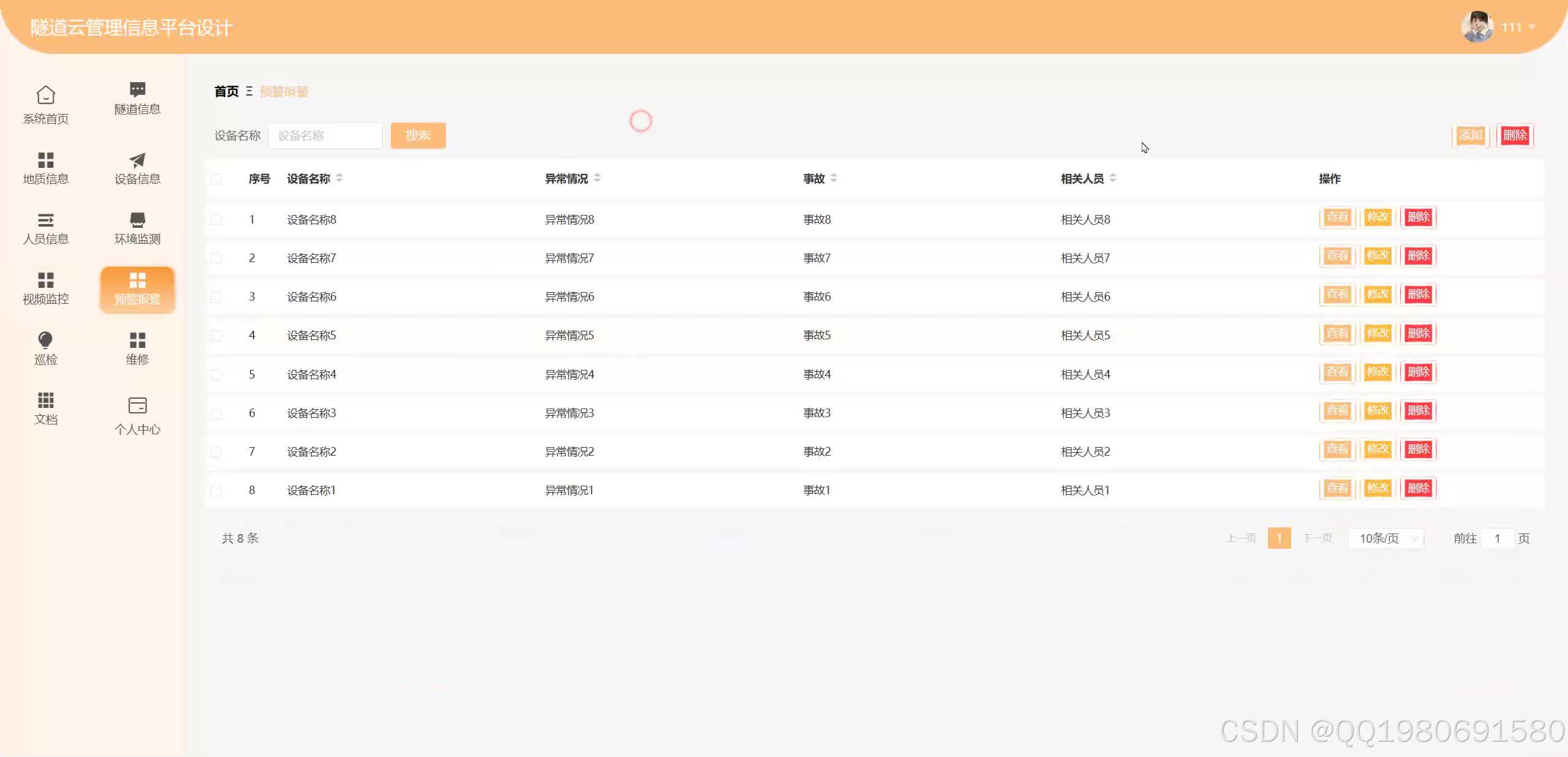Click the 搜索 search button
This screenshot has height=757, width=1568.
click(x=418, y=135)
